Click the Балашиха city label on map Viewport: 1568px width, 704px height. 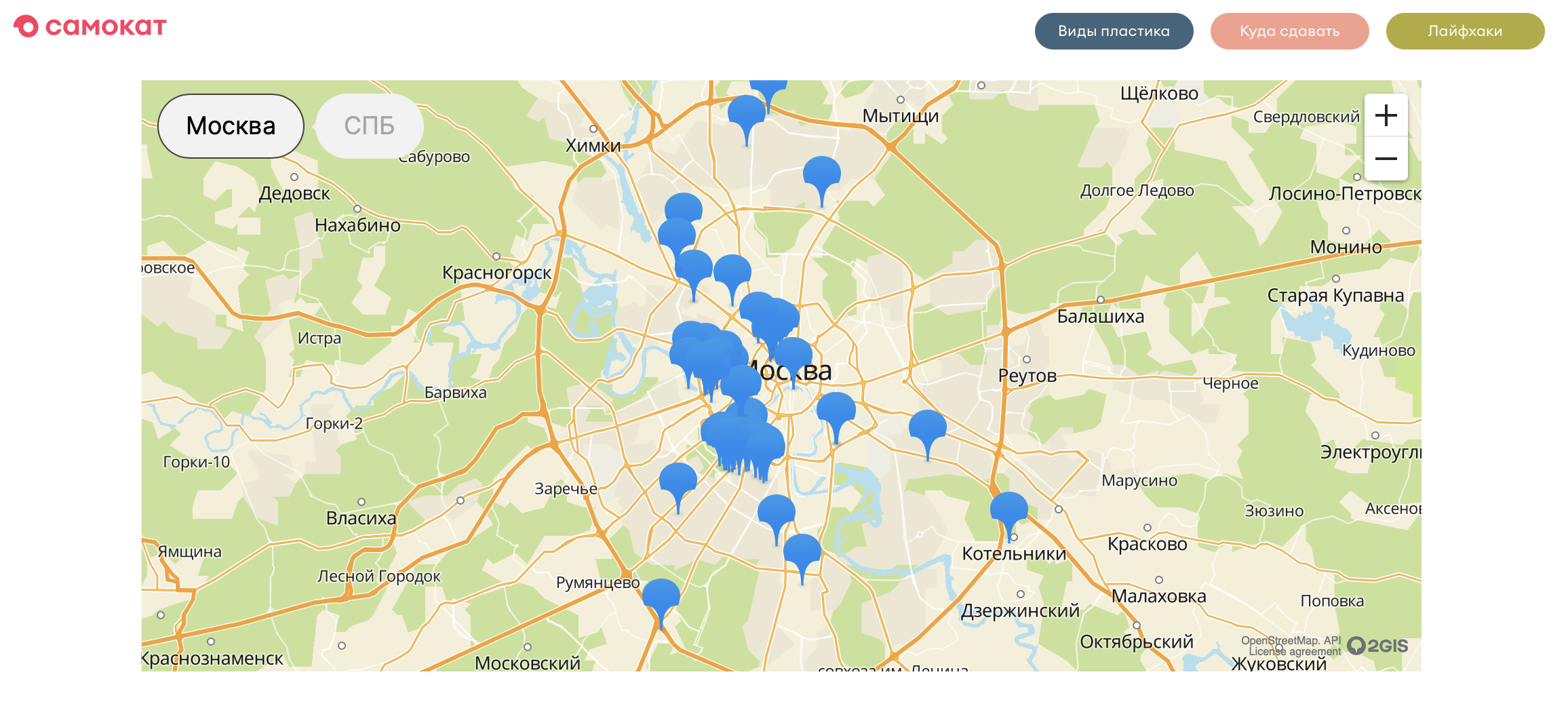pyautogui.click(x=1100, y=317)
